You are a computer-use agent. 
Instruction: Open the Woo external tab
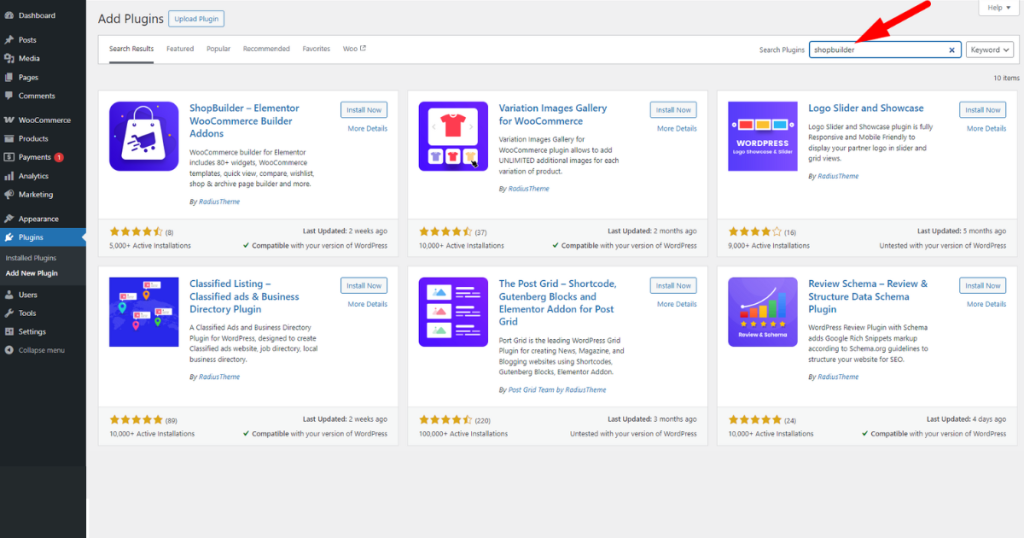tap(354, 49)
